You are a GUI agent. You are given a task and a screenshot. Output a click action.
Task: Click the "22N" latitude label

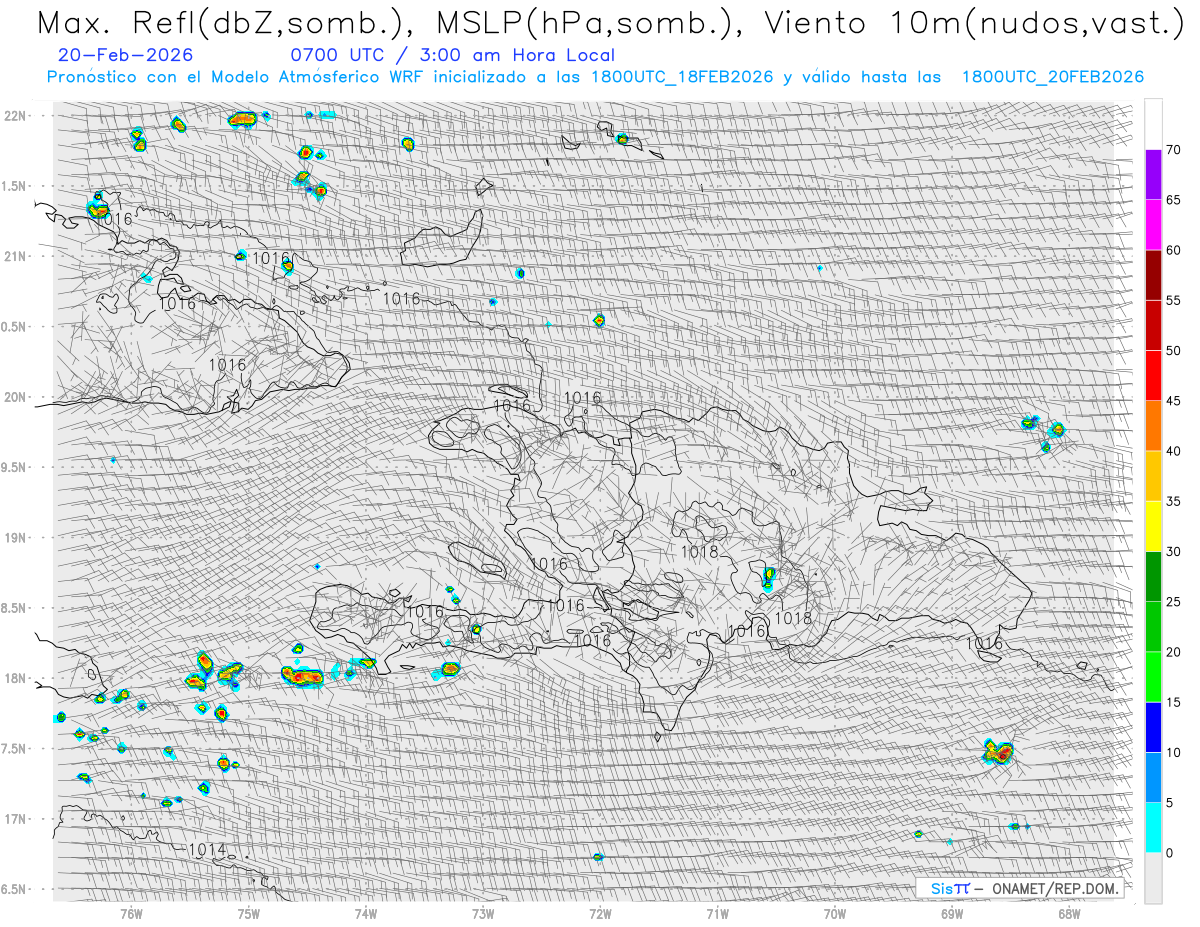17,116
